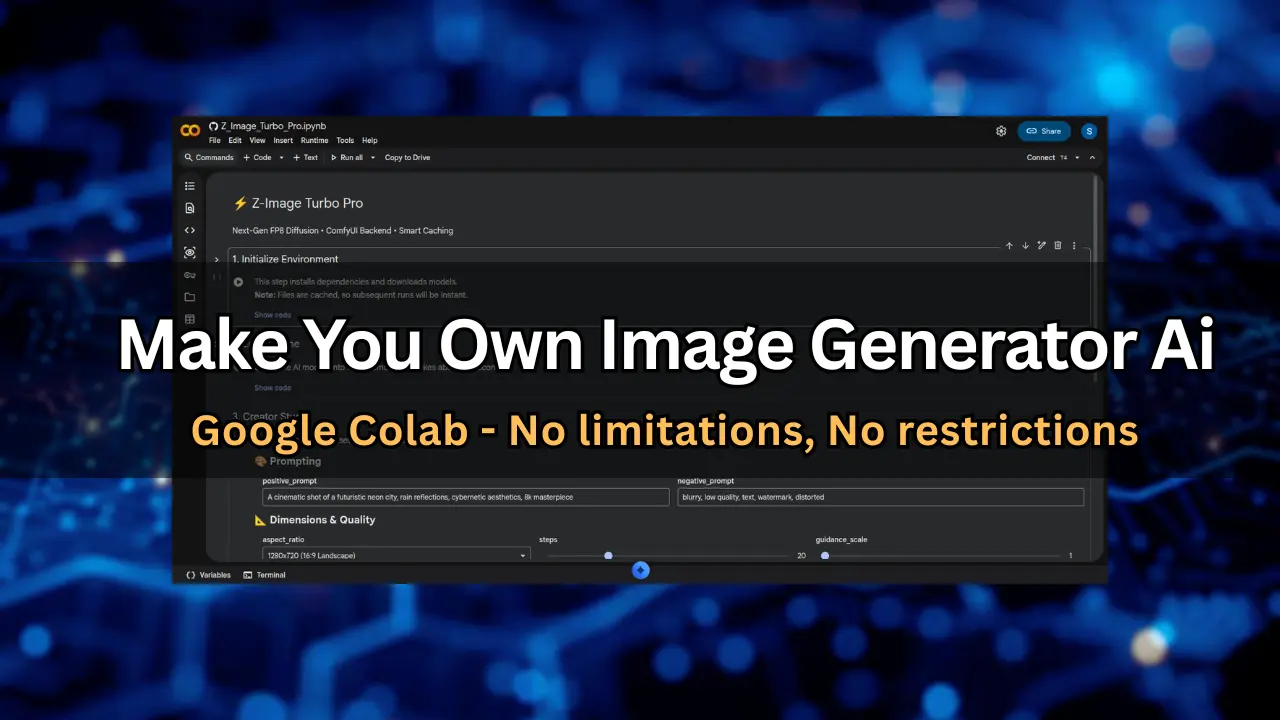Collapse the Initialize Environment section

[x=216, y=259]
